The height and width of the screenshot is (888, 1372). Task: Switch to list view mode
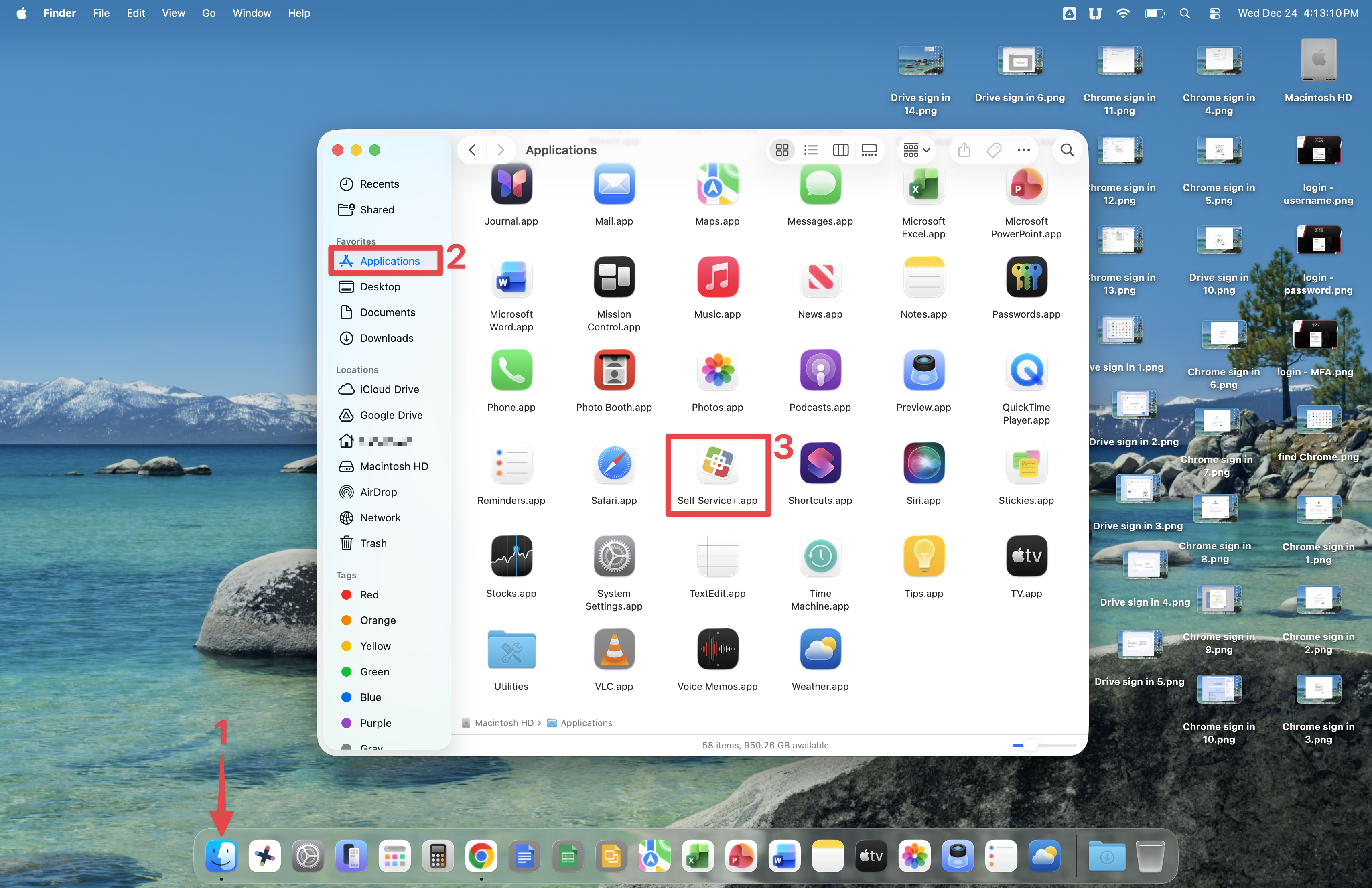[x=811, y=150]
